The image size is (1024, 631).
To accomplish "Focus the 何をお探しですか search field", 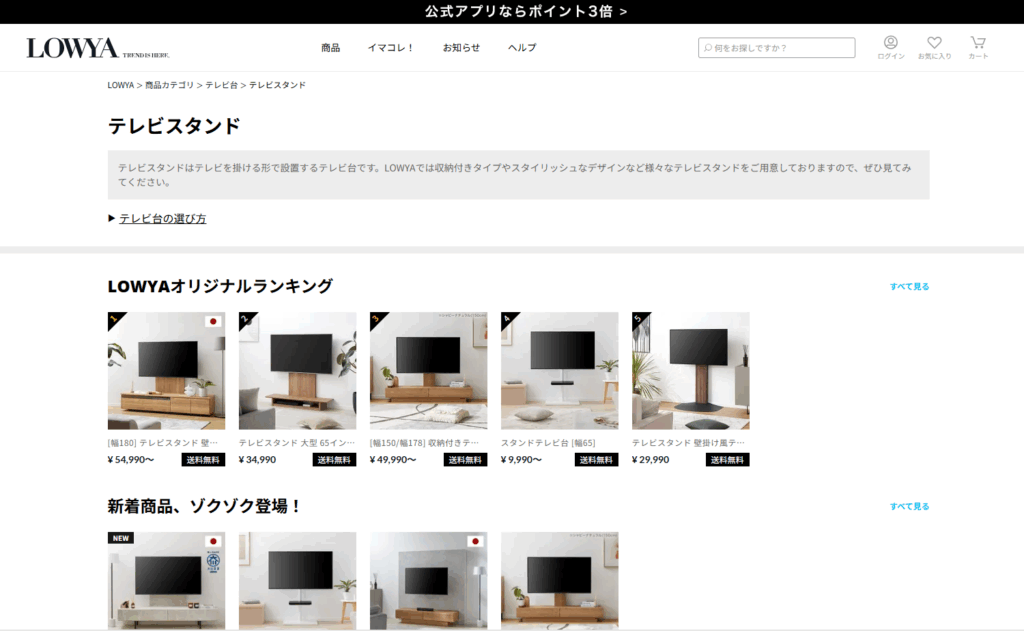I will click(782, 48).
